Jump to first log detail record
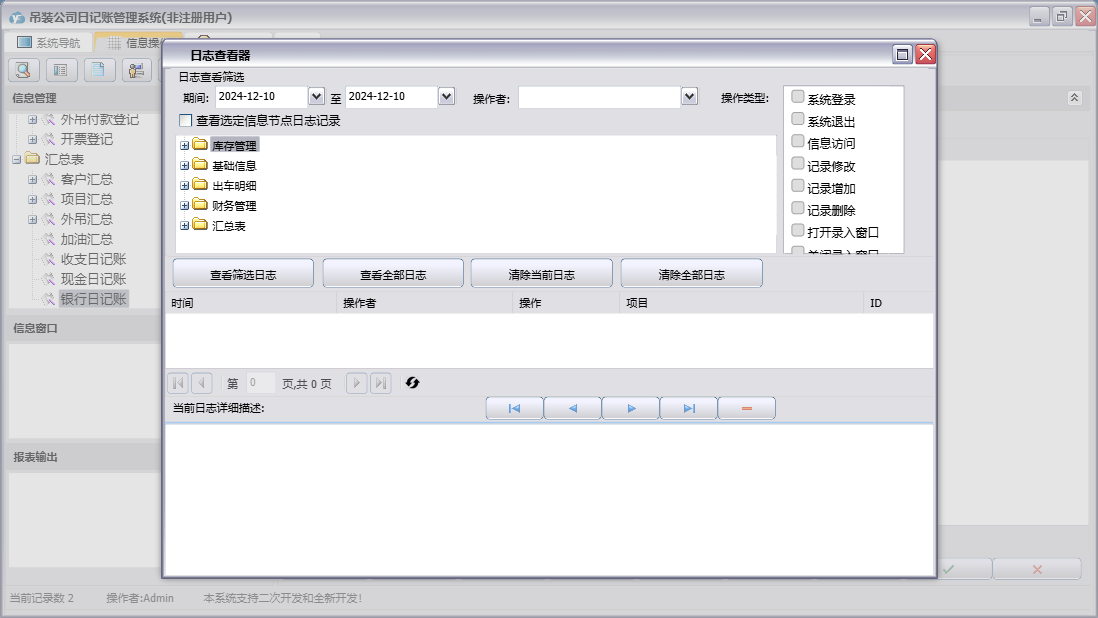This screenshot has height=618, width=1098. pos(515,408)
